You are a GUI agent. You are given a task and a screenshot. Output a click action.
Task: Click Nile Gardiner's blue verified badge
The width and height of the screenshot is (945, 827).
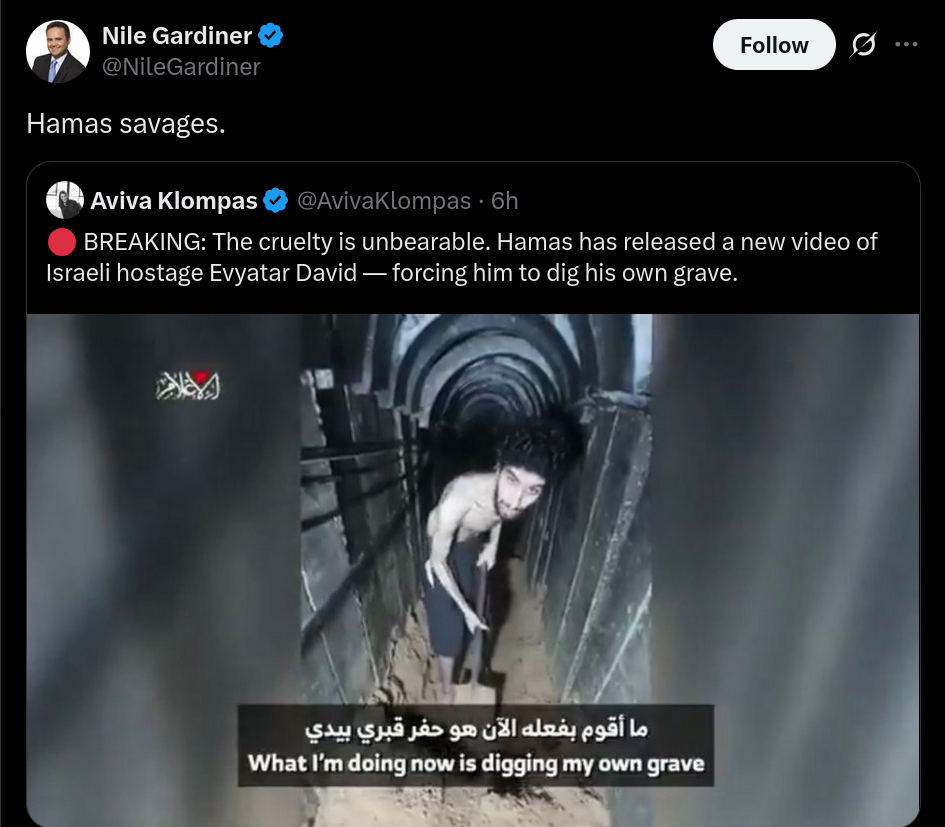tap(271, 36)
